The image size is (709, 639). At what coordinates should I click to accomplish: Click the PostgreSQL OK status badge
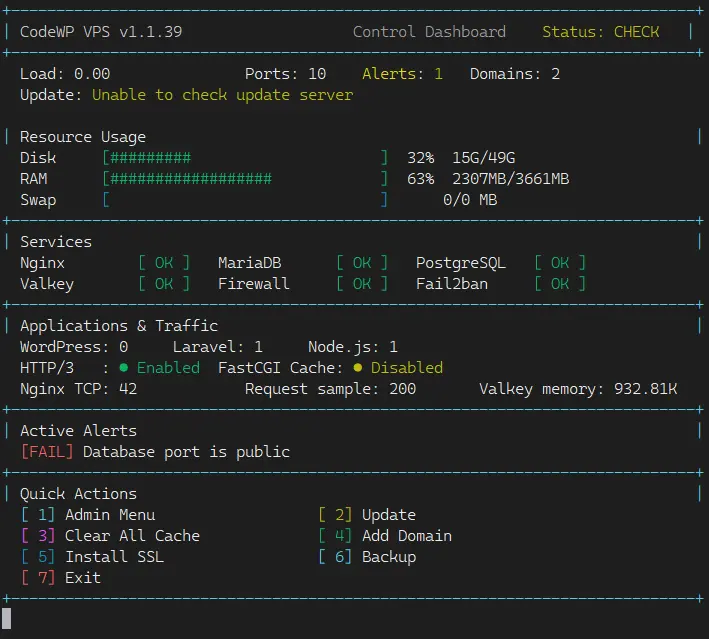tap(560, 263)
